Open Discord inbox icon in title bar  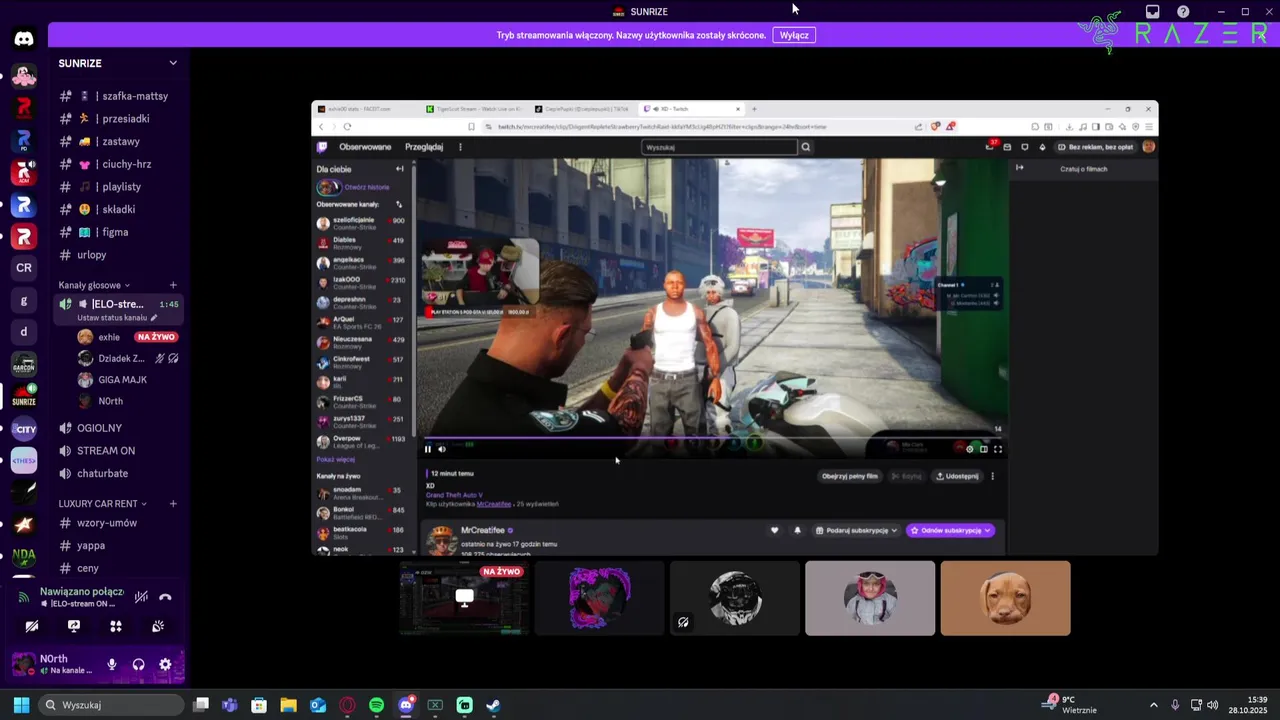[x=1153, y=12]
